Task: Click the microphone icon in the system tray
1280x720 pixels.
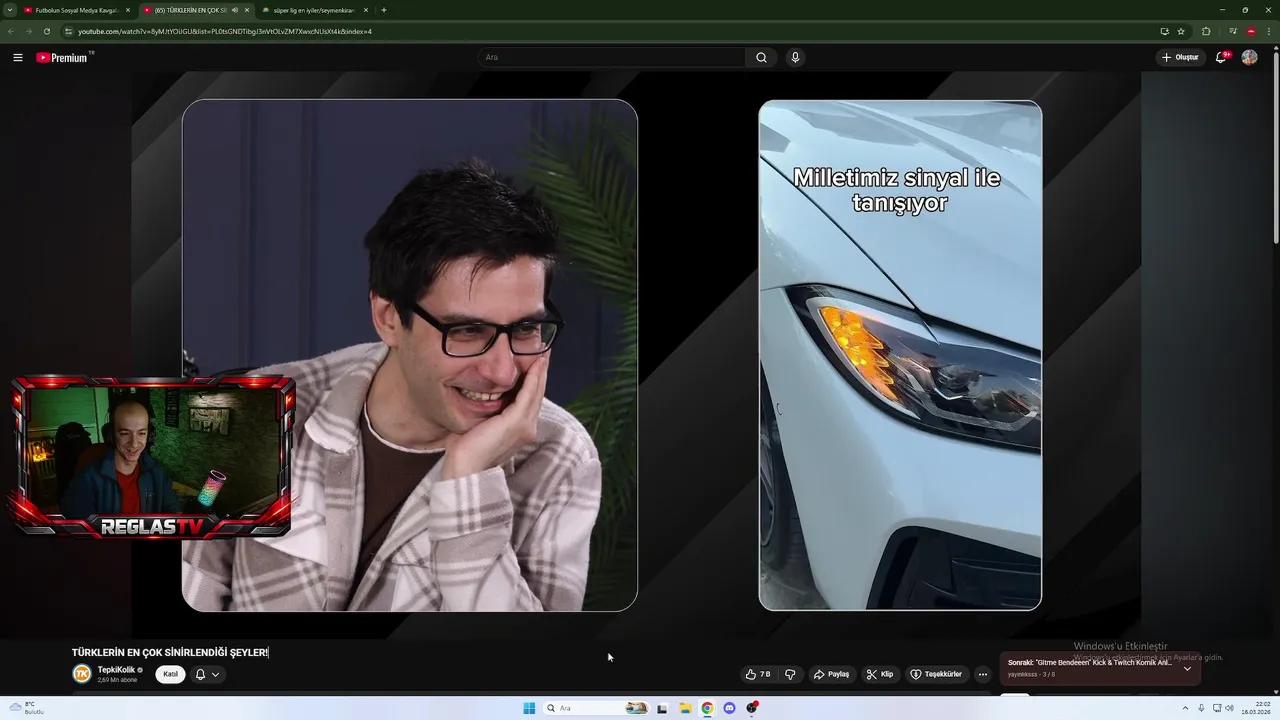Action: (x=1201, y=708)
